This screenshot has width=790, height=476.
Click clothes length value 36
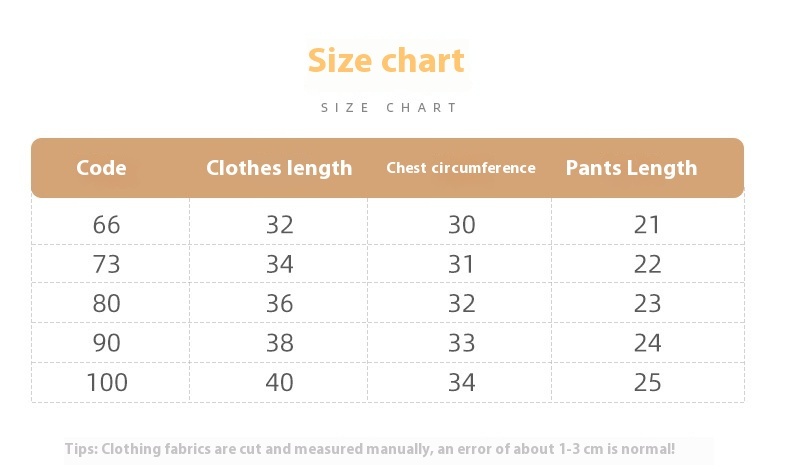(280, 303)
